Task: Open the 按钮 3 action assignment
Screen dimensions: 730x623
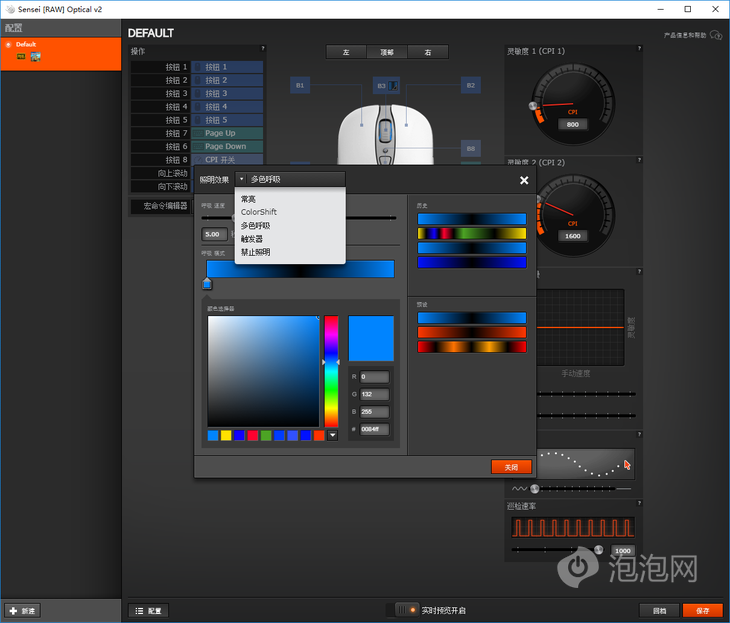Action: coord(227,94)
